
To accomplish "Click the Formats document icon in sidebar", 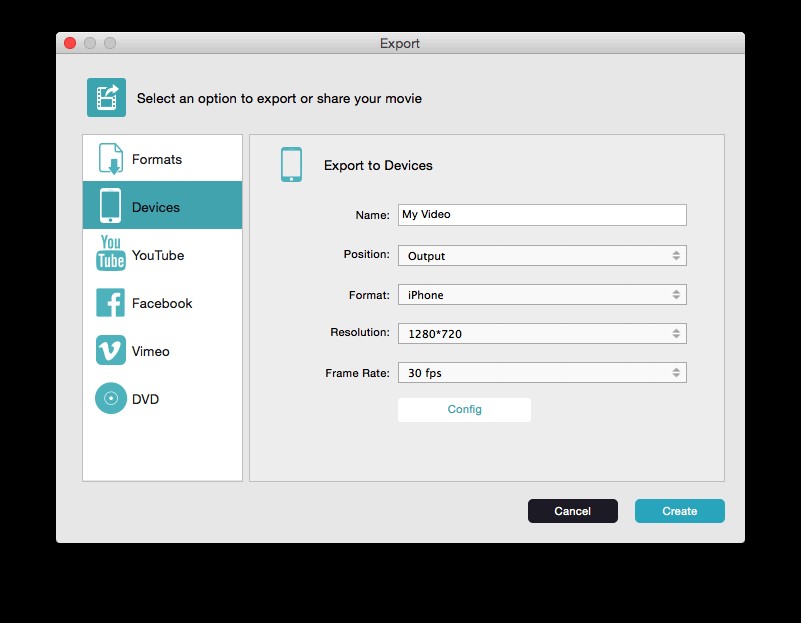I will (x=110, y=159).
